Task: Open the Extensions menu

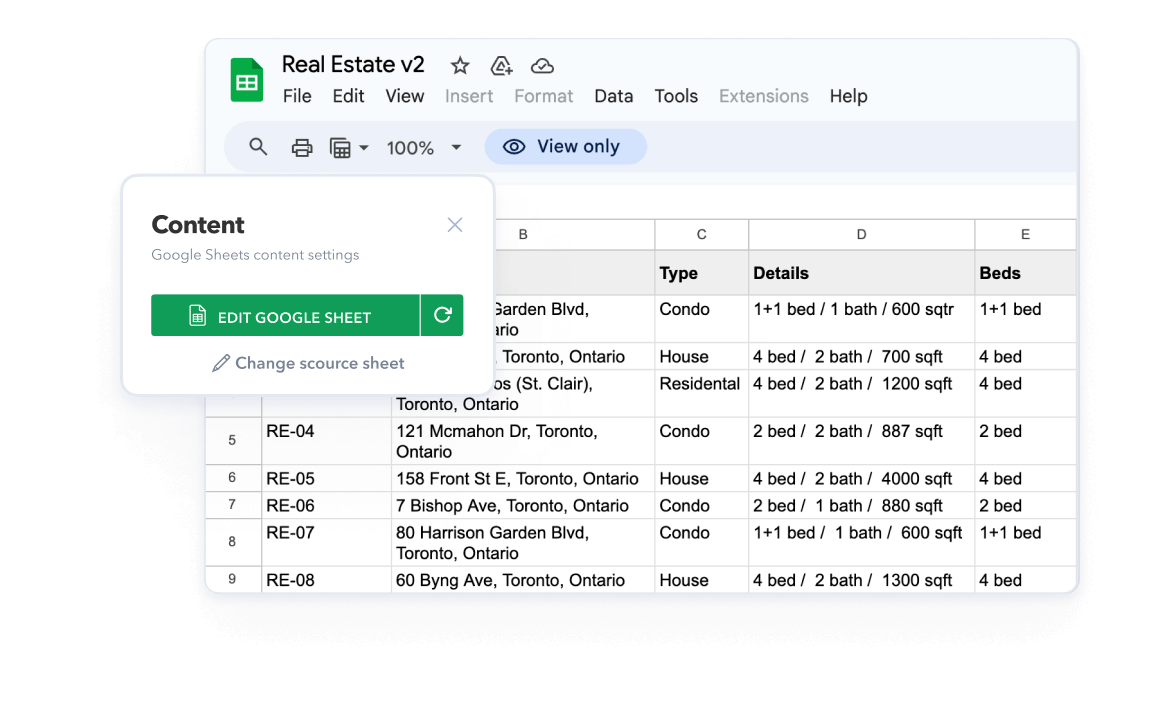Action: pyautogui.click(x=763, y=96)
